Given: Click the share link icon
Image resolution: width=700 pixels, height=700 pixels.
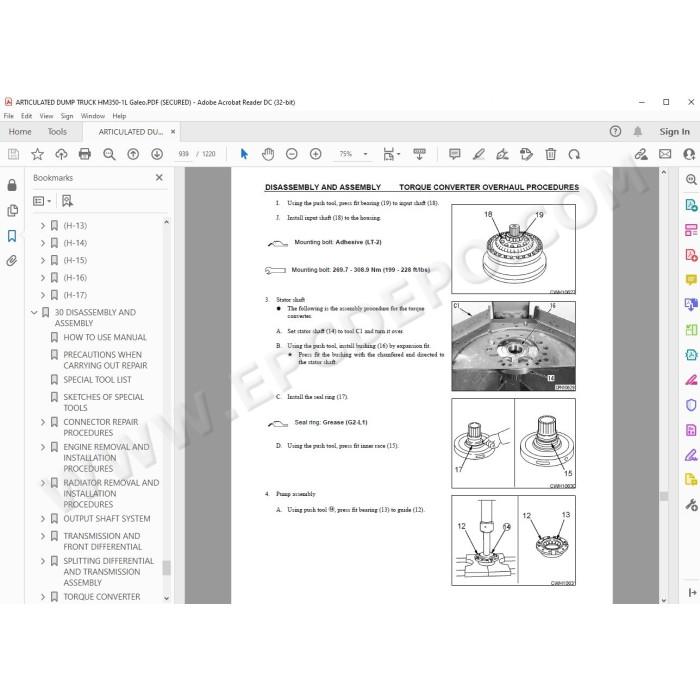Looking at the screenshot, I should point(641,154).
